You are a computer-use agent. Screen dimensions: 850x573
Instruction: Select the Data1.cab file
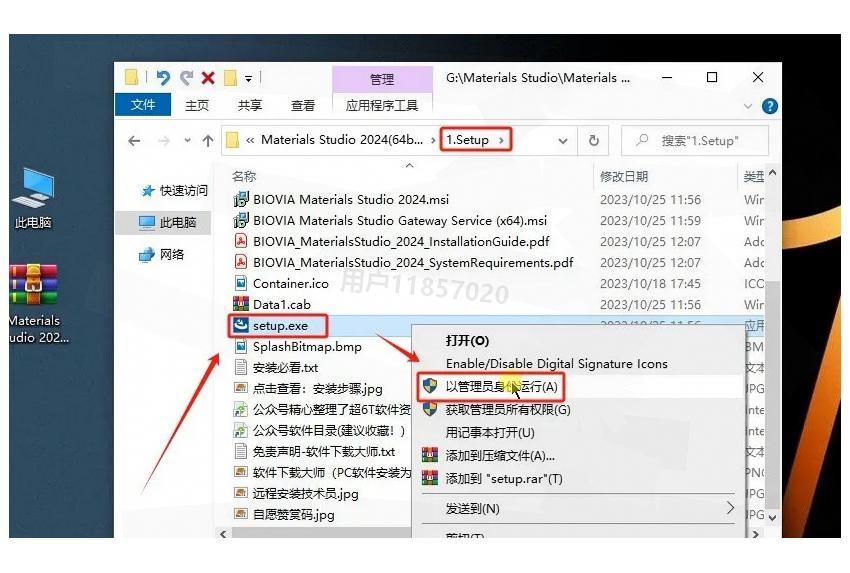click(x=281, y=305)
